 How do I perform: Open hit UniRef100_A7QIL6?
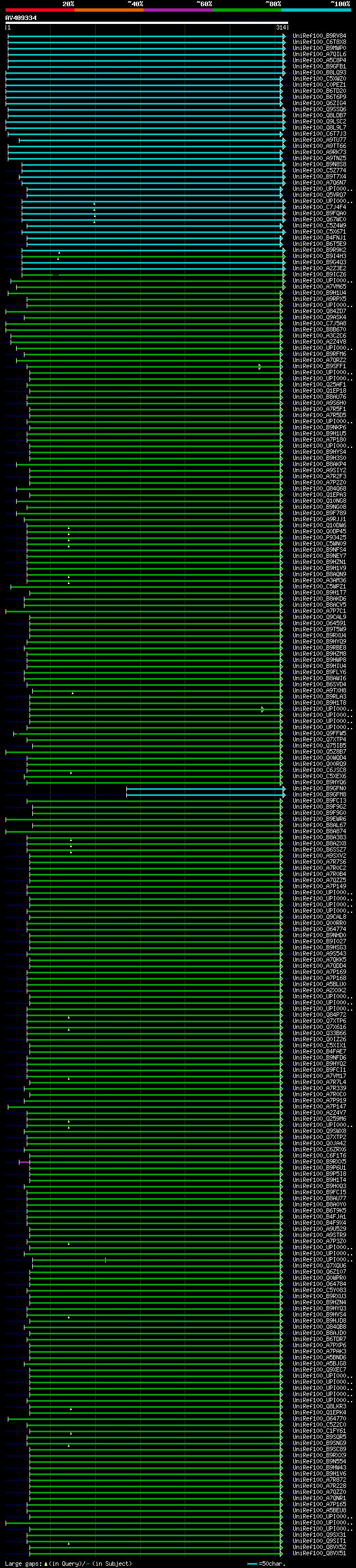(x=319, y=54)
